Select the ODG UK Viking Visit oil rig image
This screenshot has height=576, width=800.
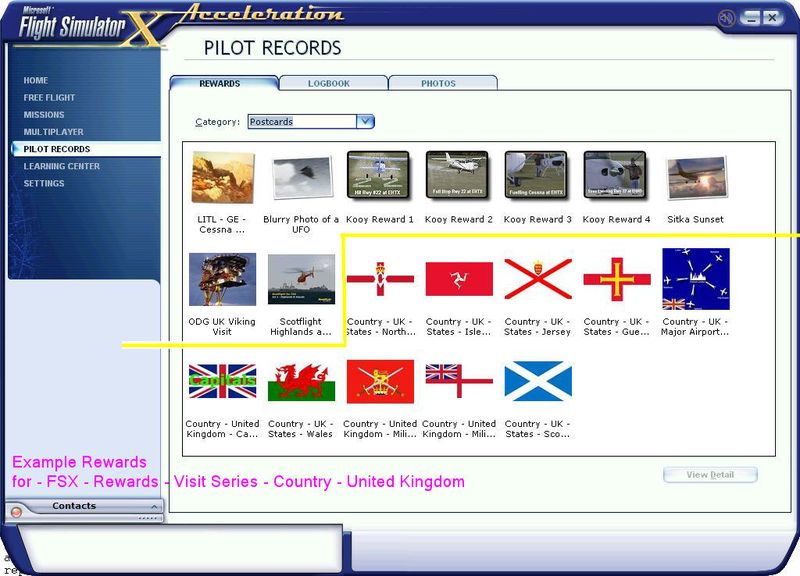pyautogui.click(x=222, y=279)
